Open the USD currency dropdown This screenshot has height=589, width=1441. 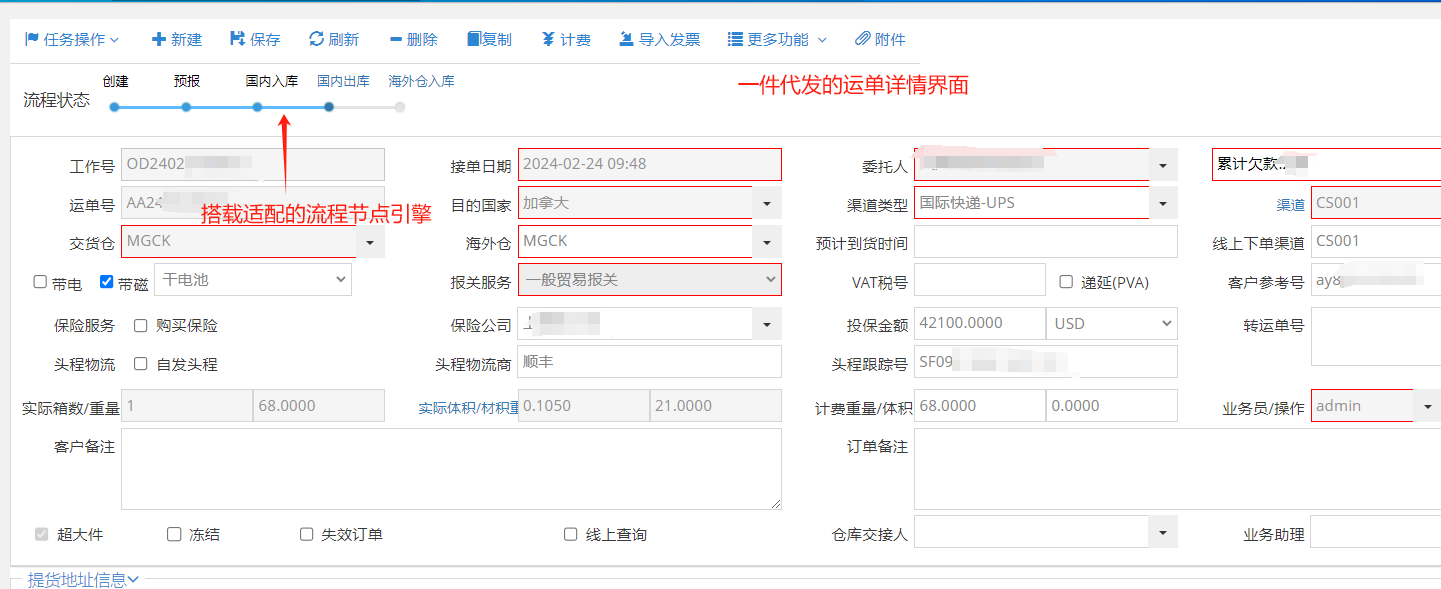[x=1112, y=324]
